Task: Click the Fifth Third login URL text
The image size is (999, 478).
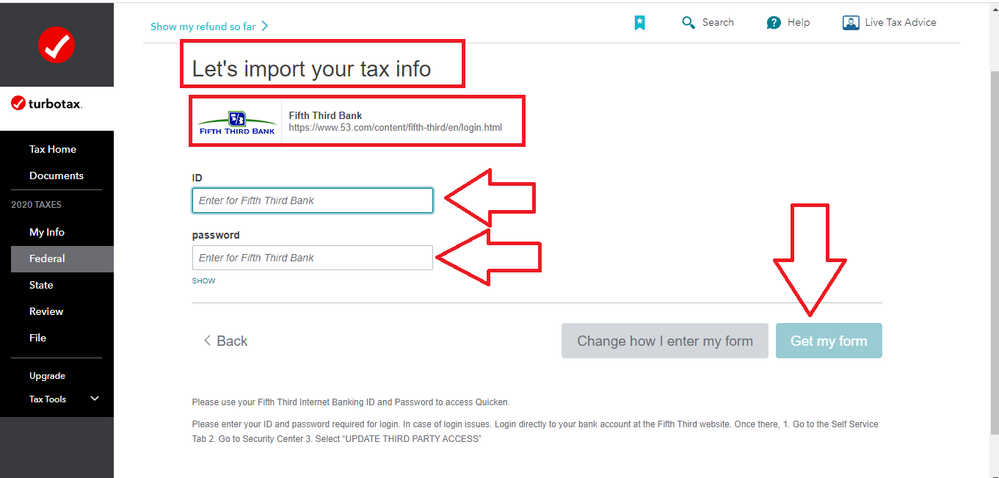Action: 395,127
